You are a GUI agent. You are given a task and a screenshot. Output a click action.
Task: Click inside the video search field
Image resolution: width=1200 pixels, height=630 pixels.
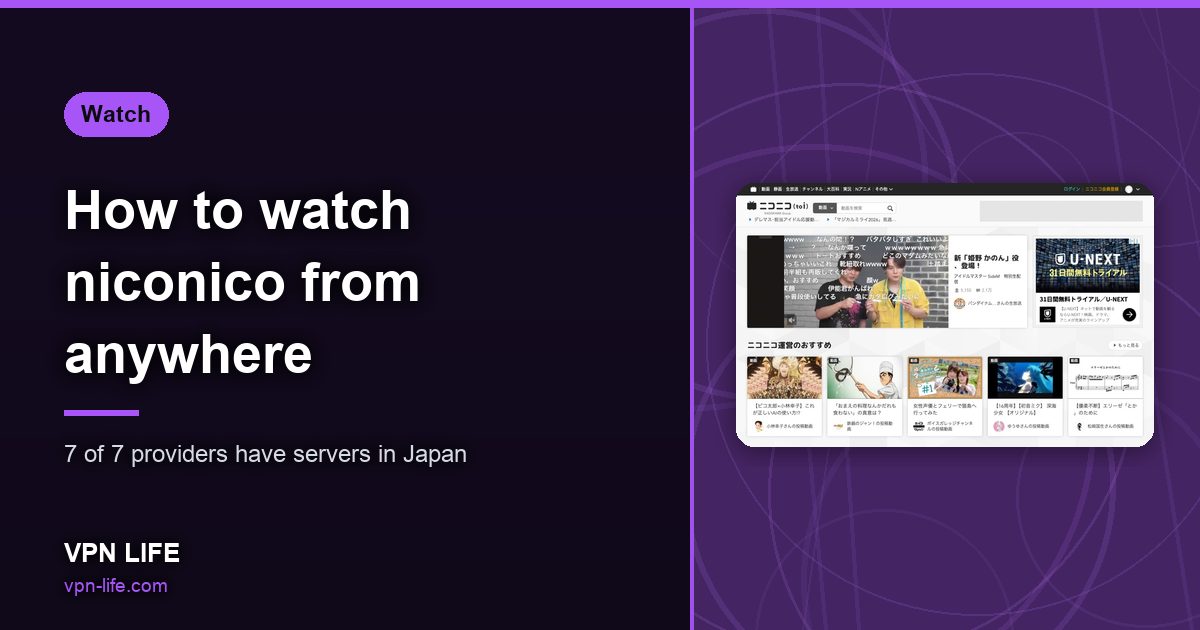pos(861,208)
